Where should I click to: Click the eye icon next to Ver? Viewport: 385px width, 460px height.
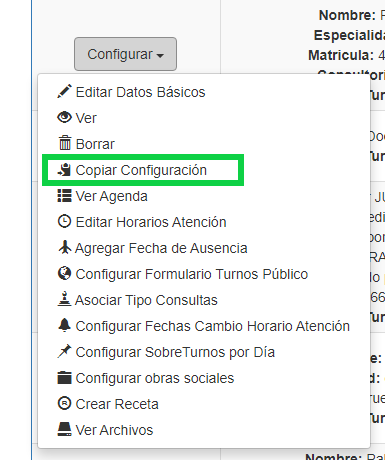point(64,117)
